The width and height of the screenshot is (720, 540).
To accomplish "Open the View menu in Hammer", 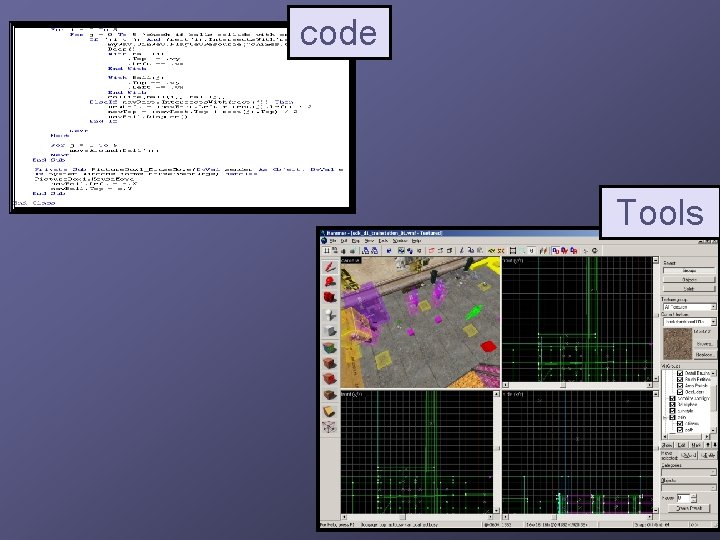I will pyautogui.click(x=369, y=241).
